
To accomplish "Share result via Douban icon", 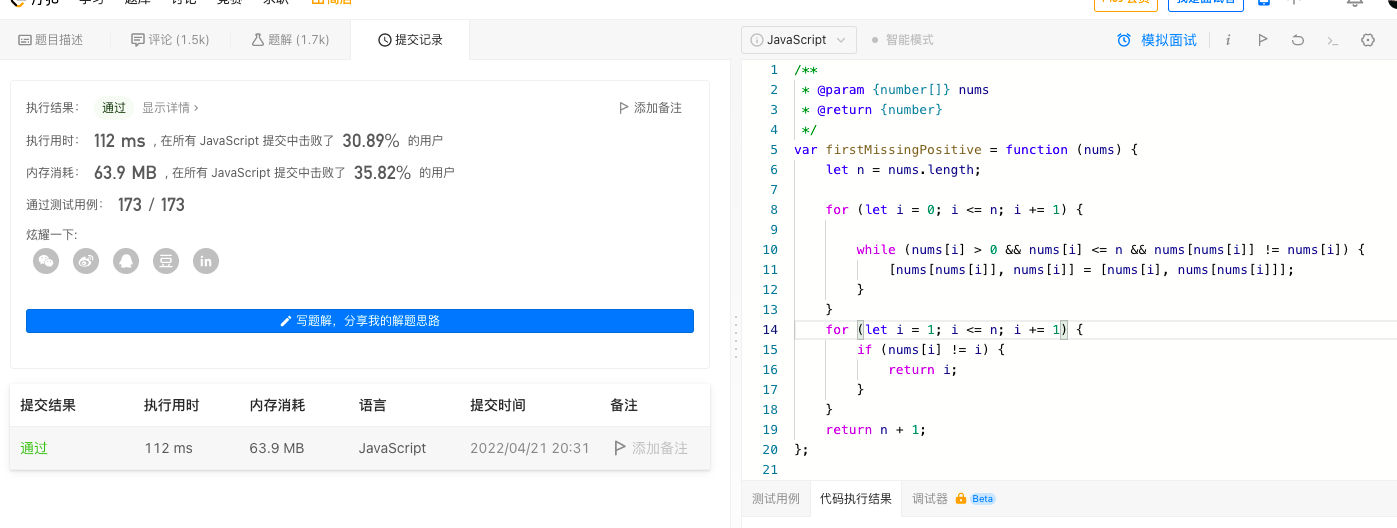I will point(166,261).
